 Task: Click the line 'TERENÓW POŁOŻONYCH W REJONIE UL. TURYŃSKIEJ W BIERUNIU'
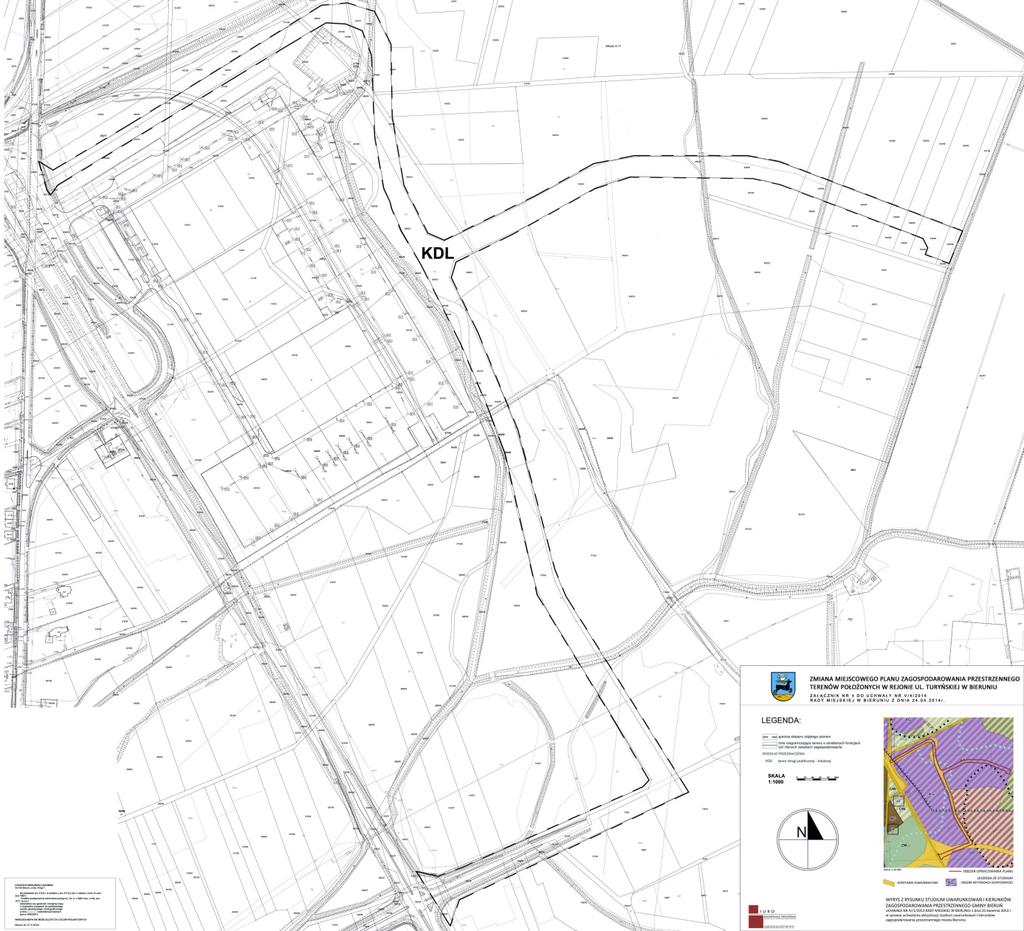click(904, 687)
